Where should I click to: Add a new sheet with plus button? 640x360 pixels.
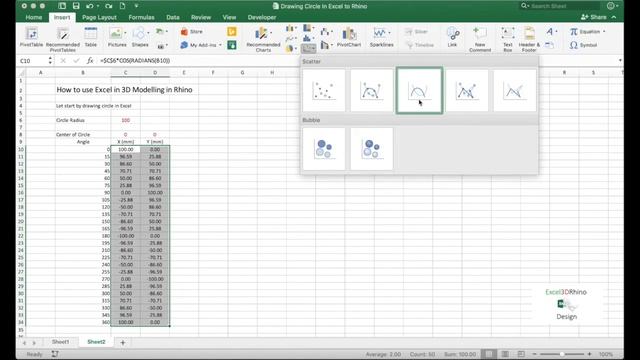pyautogui.click(x=122, y=342)
